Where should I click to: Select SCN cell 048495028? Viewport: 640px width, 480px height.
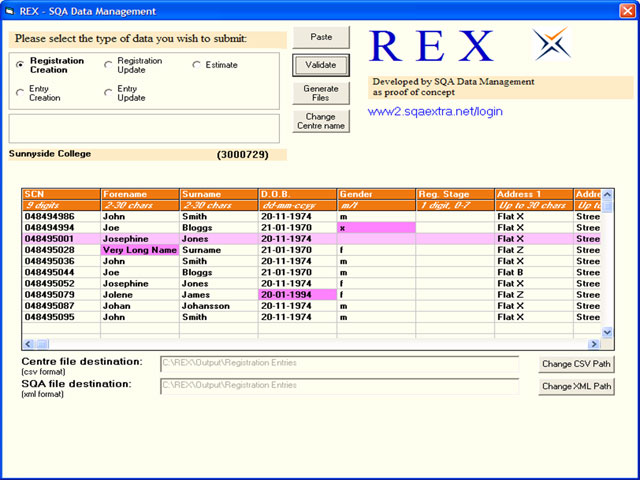pos(61,250)
